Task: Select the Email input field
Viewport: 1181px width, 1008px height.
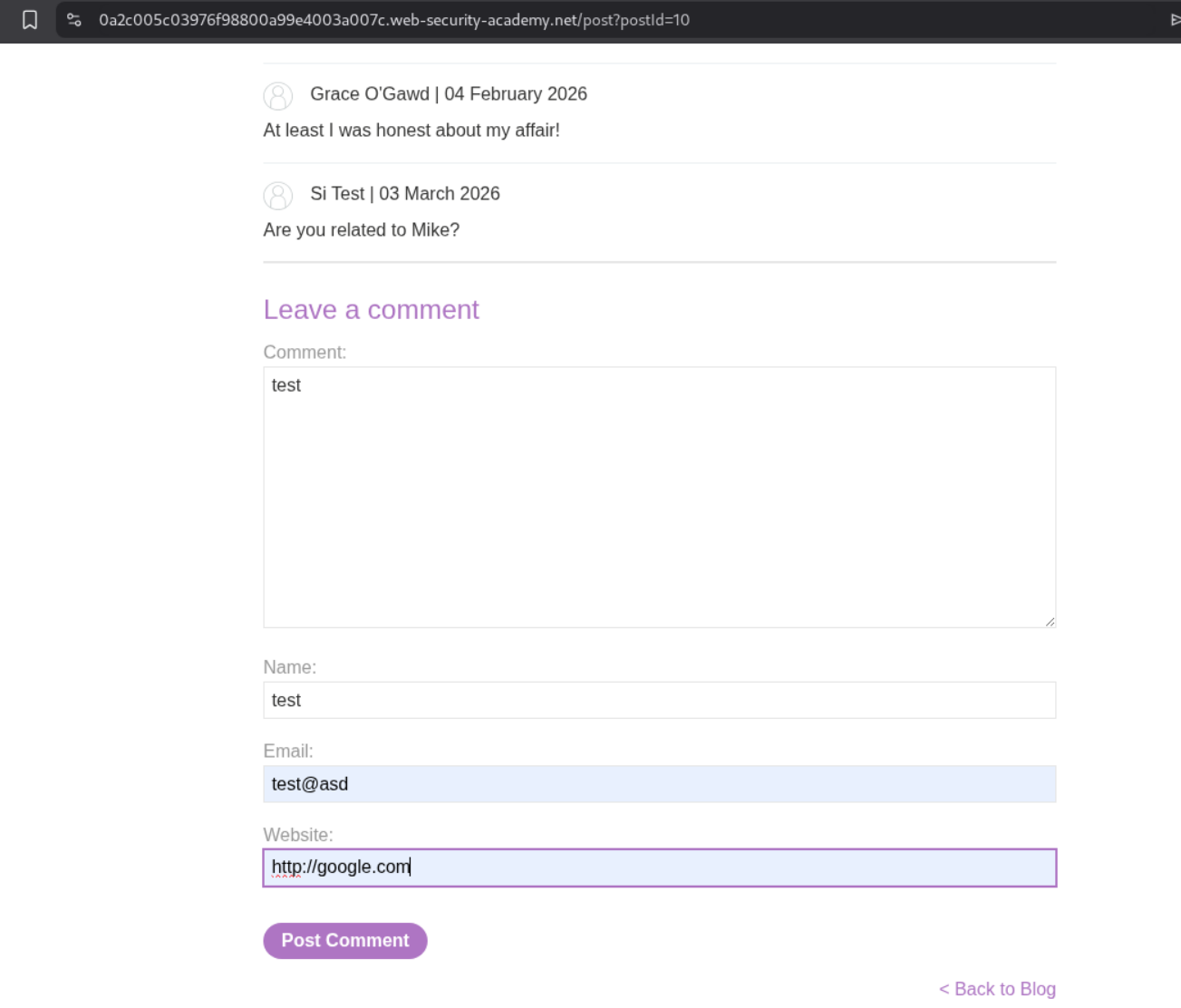Action: [659, 784]
